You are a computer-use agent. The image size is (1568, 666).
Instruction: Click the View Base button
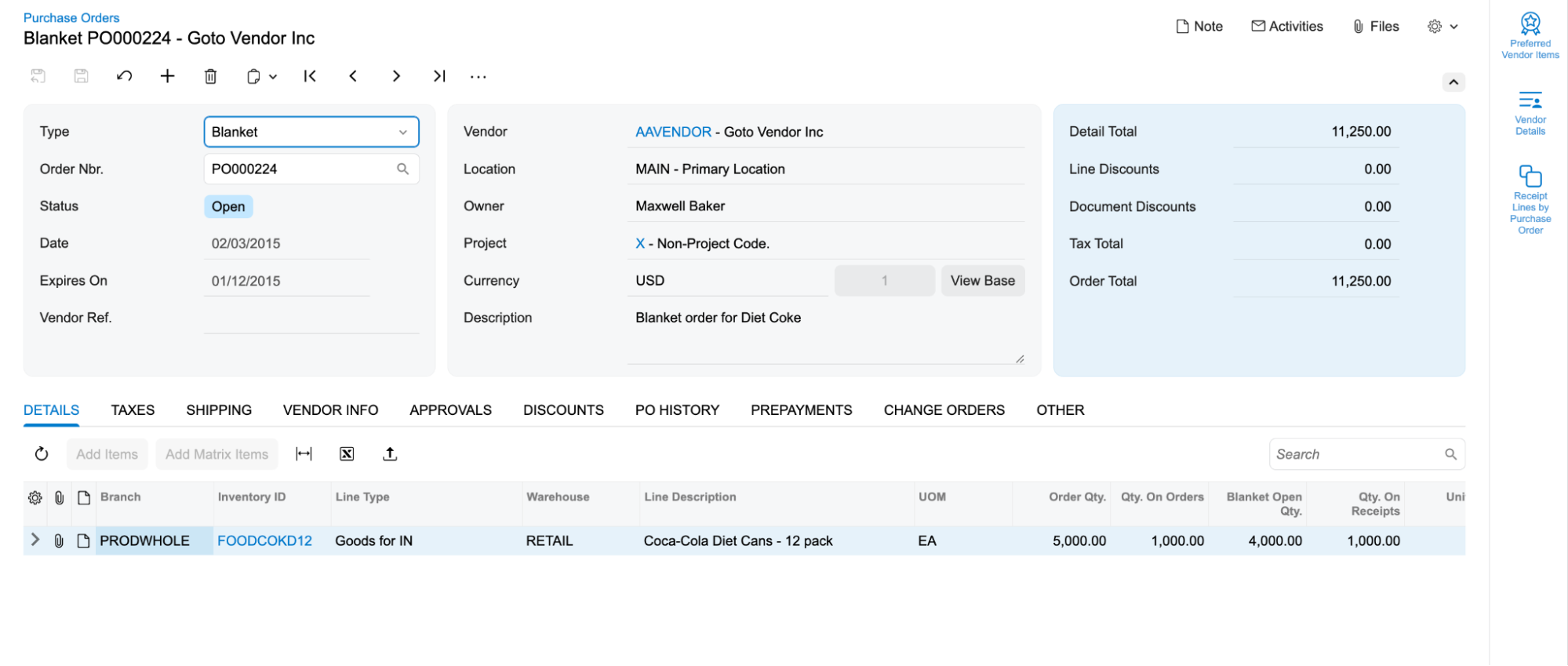pyautogui.click(x=983, y=281)
